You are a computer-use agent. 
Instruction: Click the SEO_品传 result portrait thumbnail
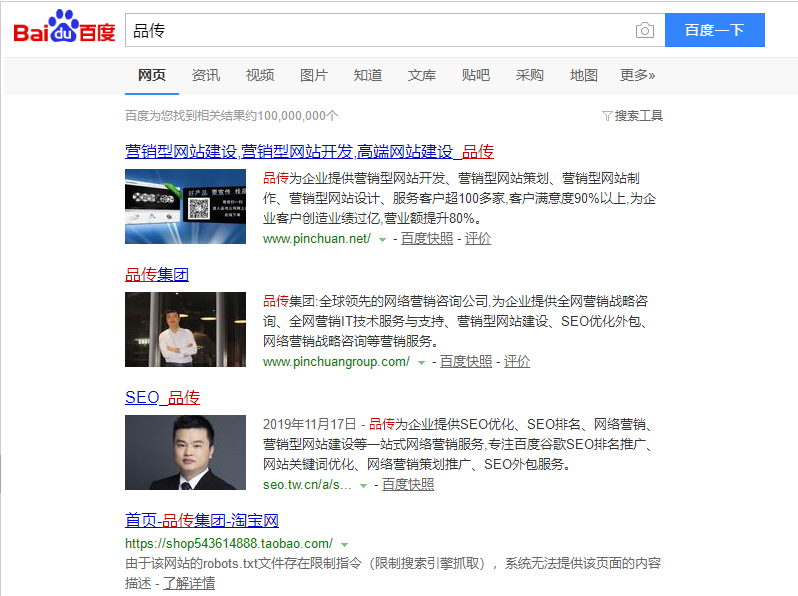[x=185, y=452]
